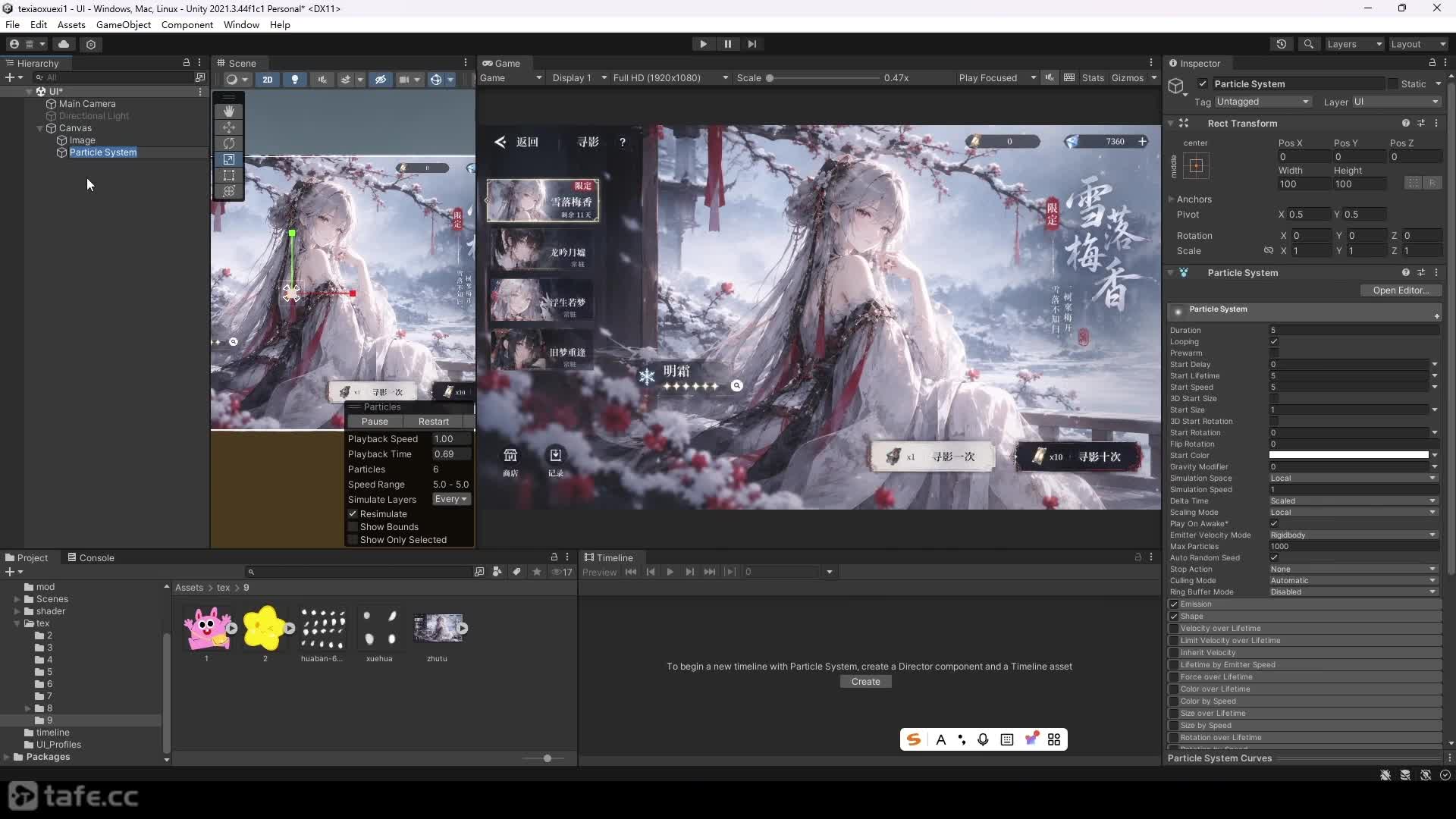1456x819 pixels.
Task: Click the Step frame button
Action: pyautogui.click(x=752, y=44)
